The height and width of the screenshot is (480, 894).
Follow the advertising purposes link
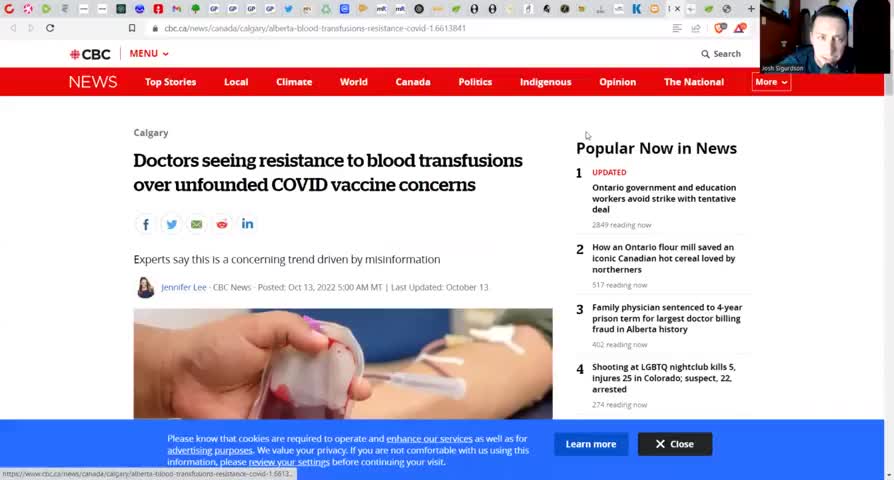[210, 450]
